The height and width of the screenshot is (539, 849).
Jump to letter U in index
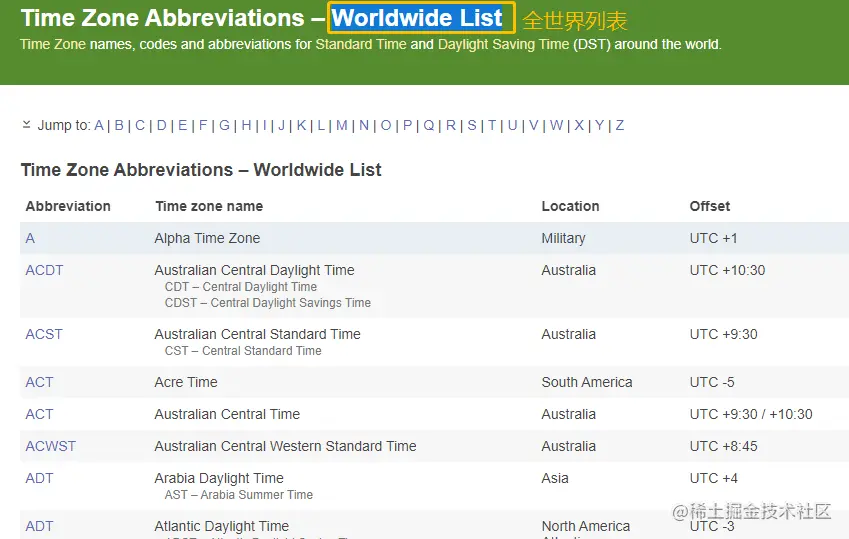click(x=512, y=126)
